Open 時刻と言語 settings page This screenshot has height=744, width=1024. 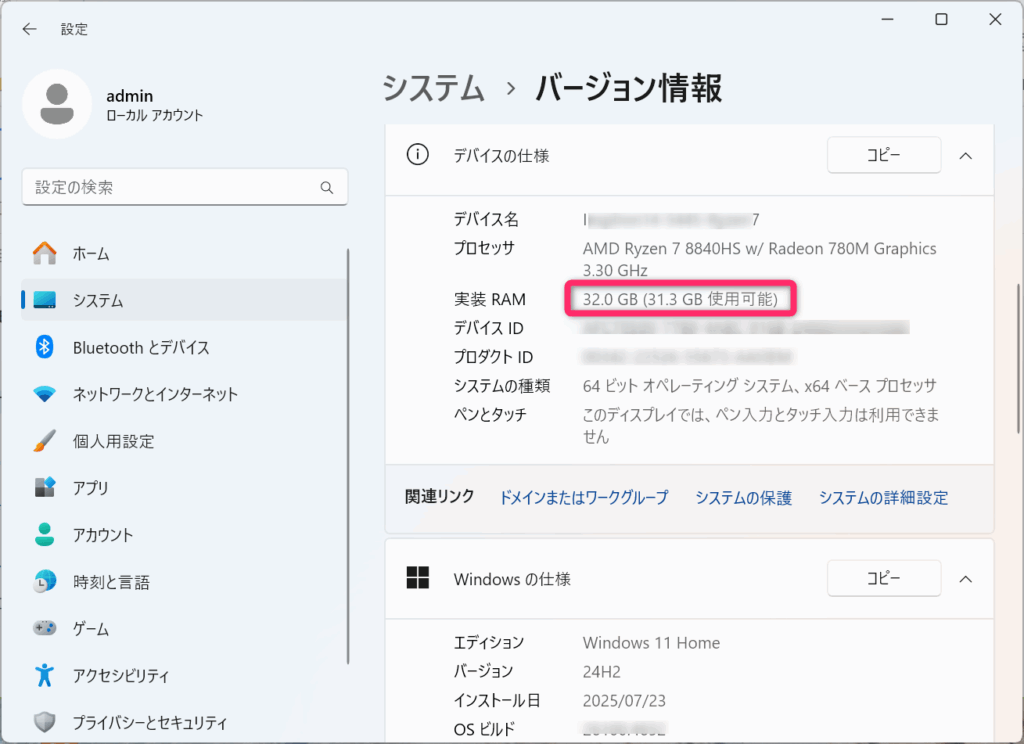[x=184, y=582]
